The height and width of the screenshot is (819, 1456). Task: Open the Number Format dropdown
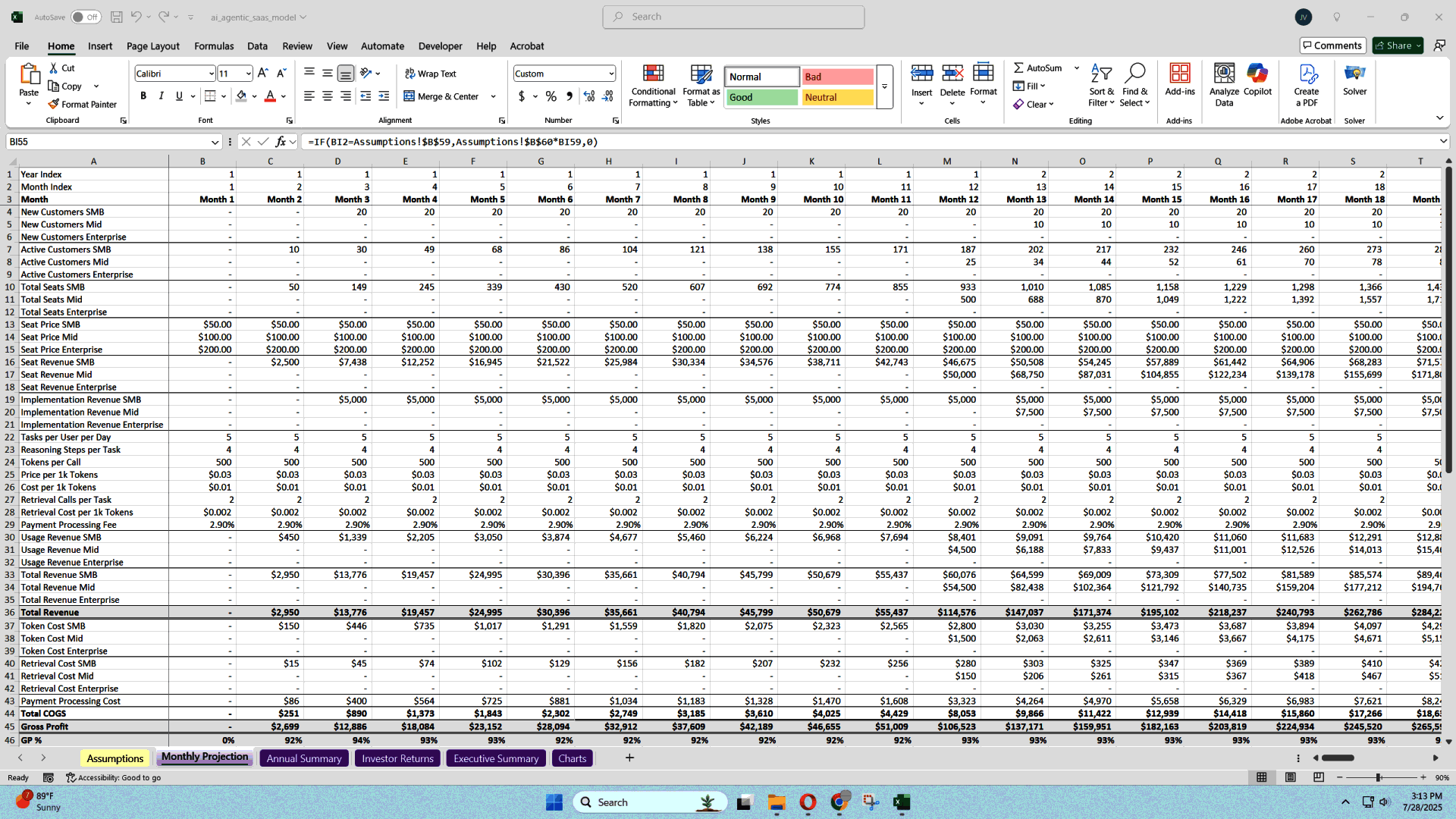[610, 74]
